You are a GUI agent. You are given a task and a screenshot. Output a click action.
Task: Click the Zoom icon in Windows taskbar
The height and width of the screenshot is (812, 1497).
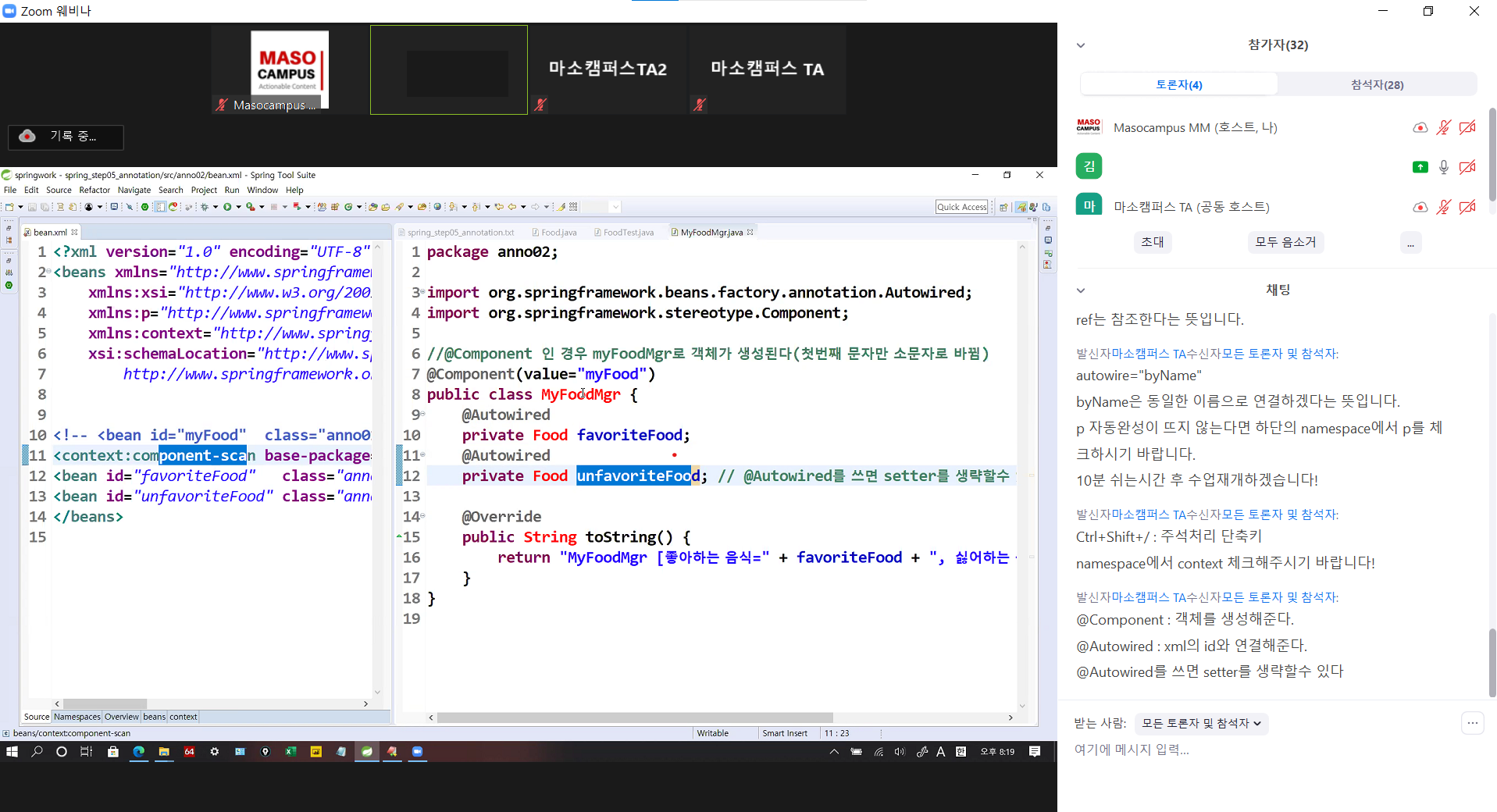(x=417, y=751)
